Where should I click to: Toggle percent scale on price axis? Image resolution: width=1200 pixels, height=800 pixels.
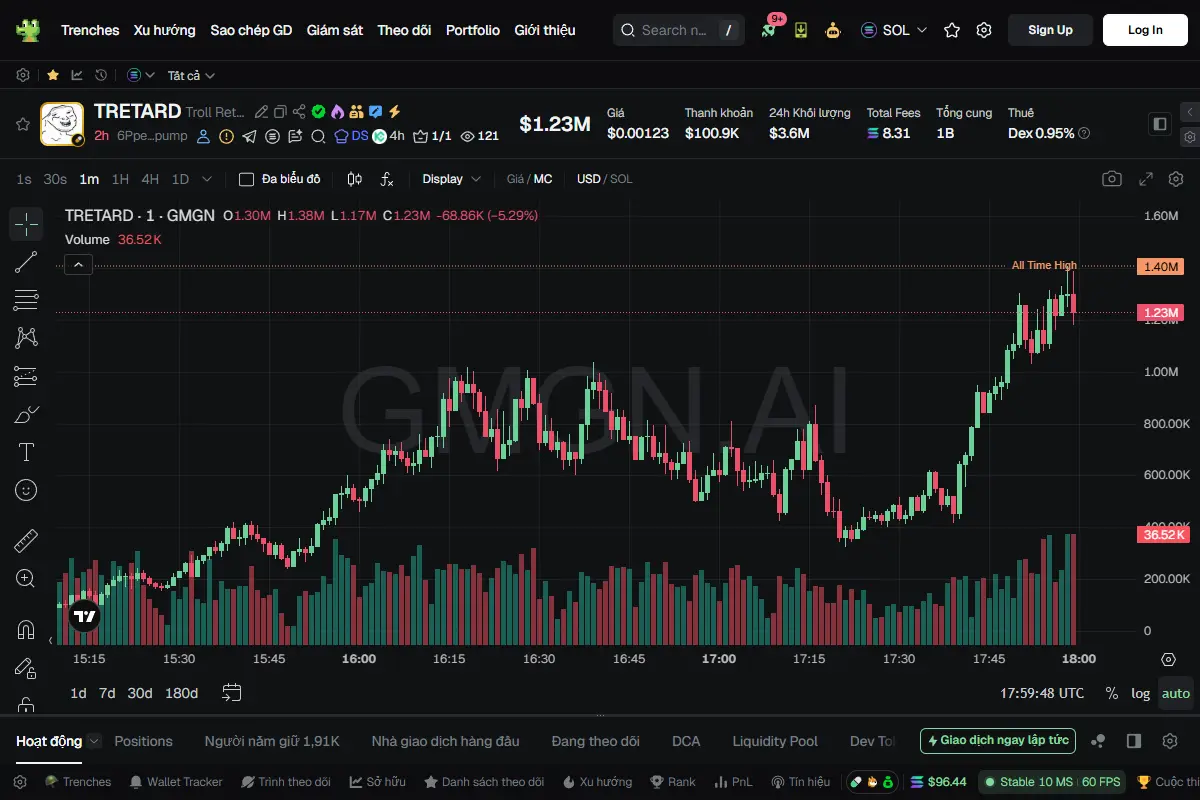pos(1112,693)
